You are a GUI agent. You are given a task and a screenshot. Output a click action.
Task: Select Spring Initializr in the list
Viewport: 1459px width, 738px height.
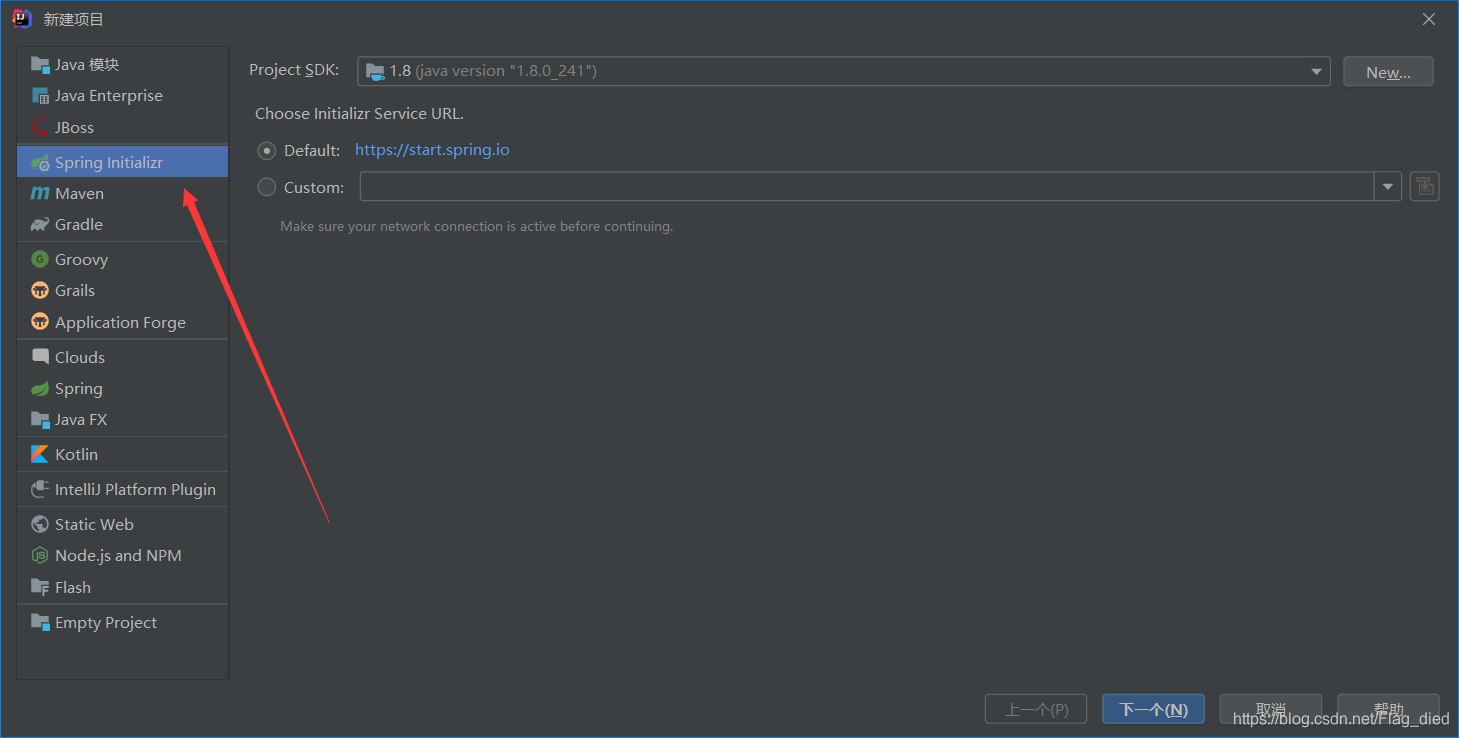tap(123, 162)
